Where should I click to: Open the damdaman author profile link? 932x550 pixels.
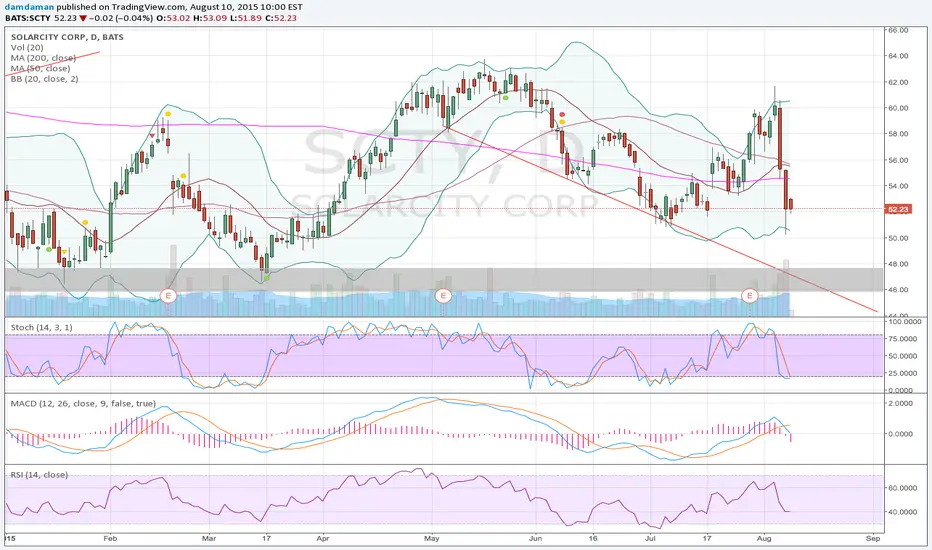coord(29,7)
